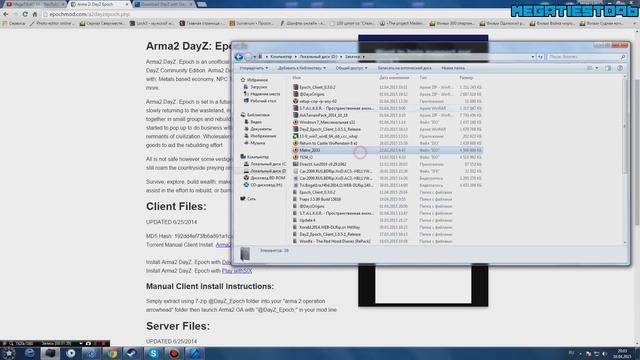Click the Explorer forward navigation arrow
The width and height of the screenshot is (640, 360).
248,57
